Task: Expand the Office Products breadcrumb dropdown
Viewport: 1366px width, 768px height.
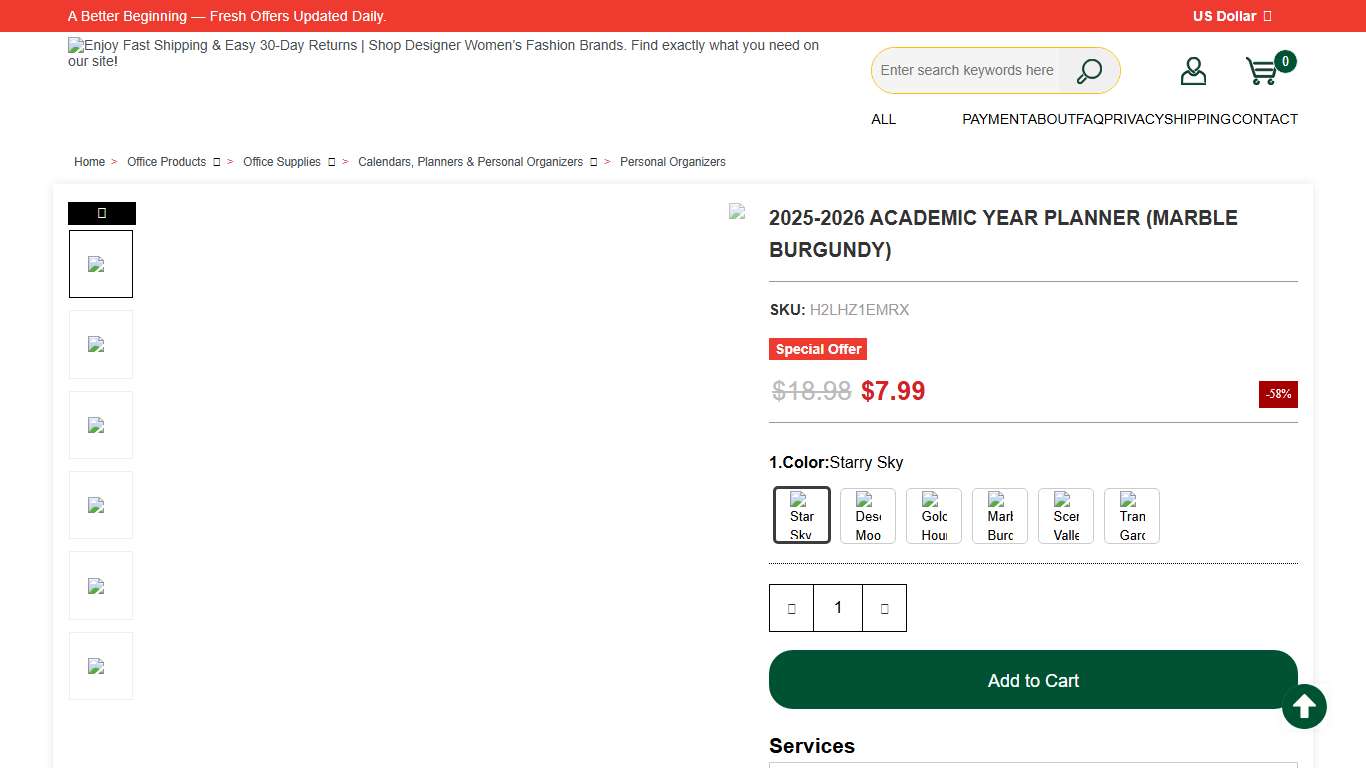Action: (216, 162)
